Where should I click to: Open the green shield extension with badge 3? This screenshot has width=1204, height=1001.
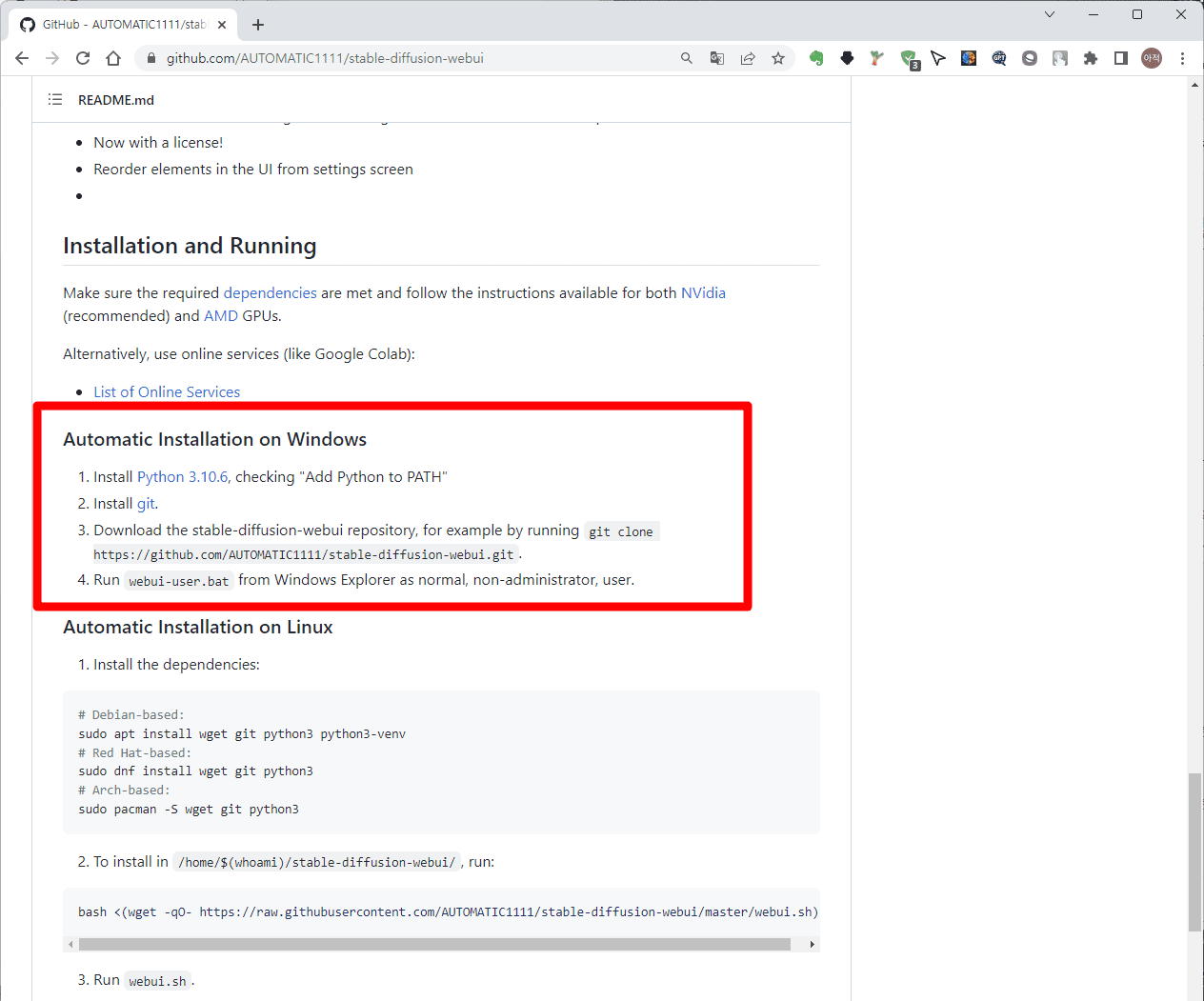pyautogui.click(x=909, y=59)
